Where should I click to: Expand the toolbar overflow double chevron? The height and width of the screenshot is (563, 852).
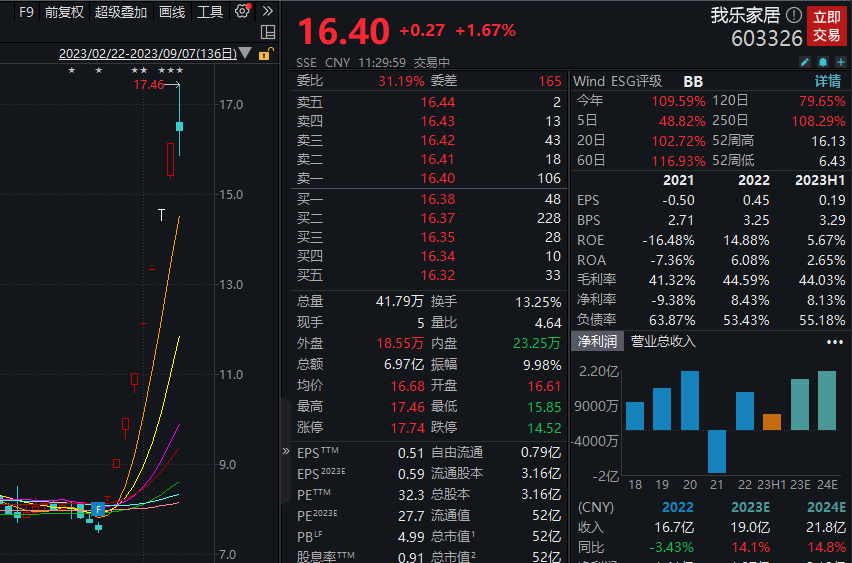point(267,12)
